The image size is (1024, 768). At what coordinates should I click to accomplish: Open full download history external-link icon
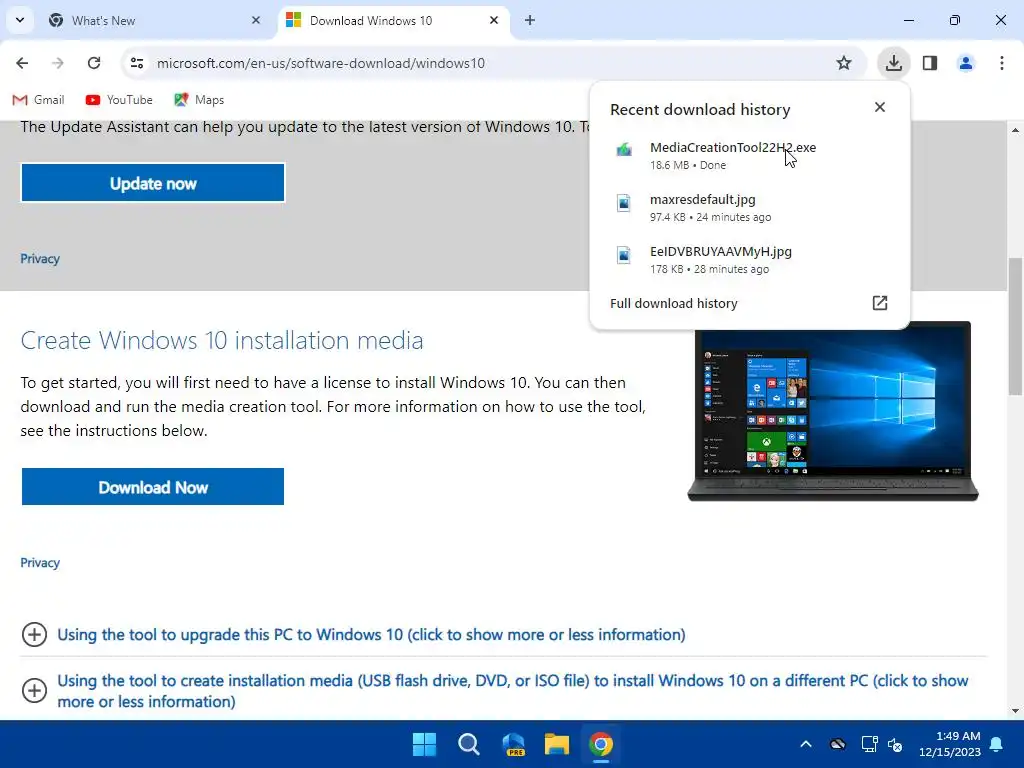[880, 303]
